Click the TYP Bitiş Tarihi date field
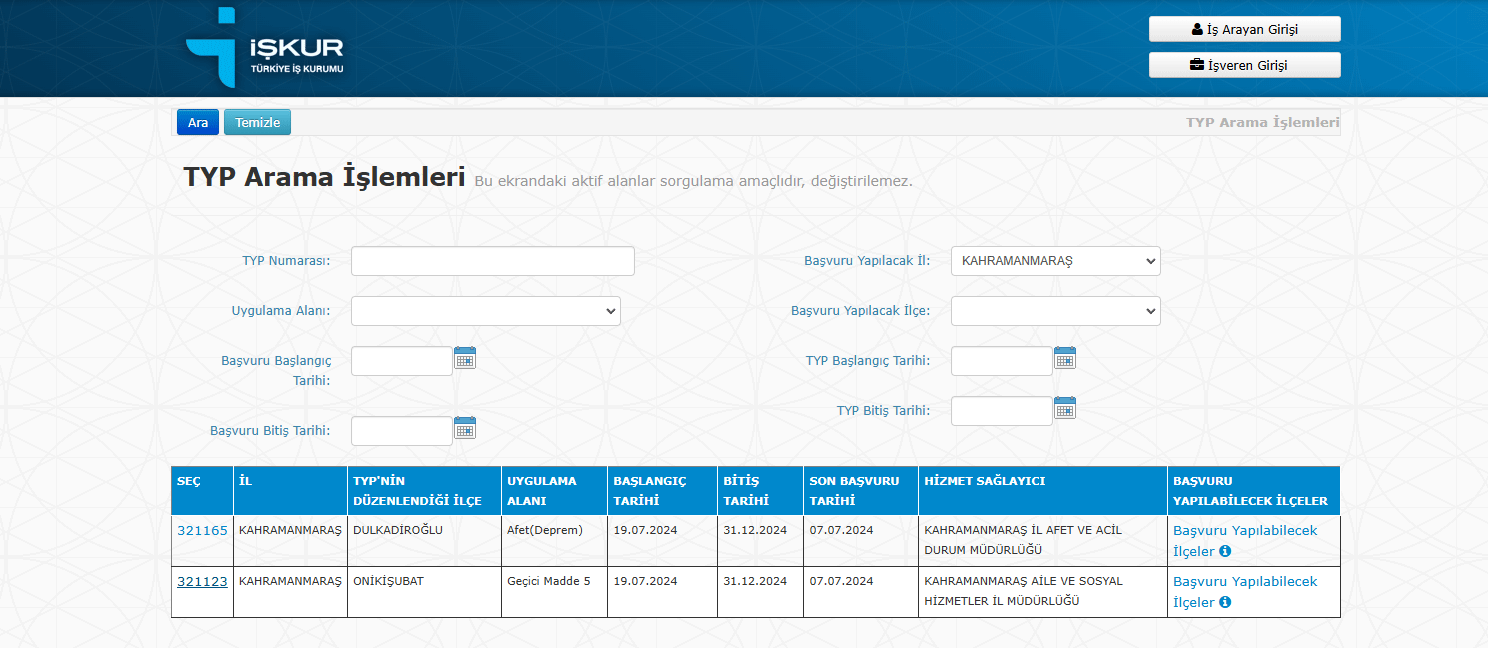The image size is (1488, 648). tap(1001, 411)
